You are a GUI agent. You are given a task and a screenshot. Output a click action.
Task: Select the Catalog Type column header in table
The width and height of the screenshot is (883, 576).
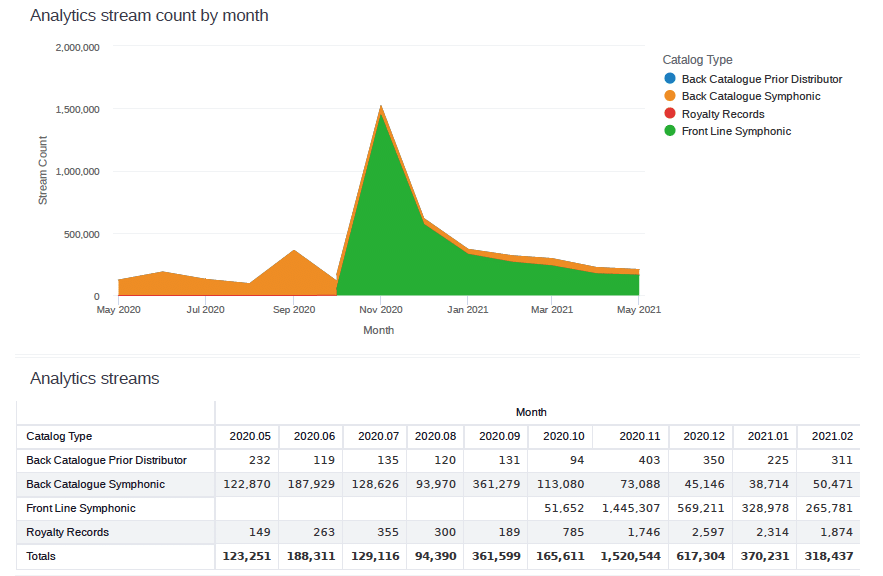pos(59,436)
